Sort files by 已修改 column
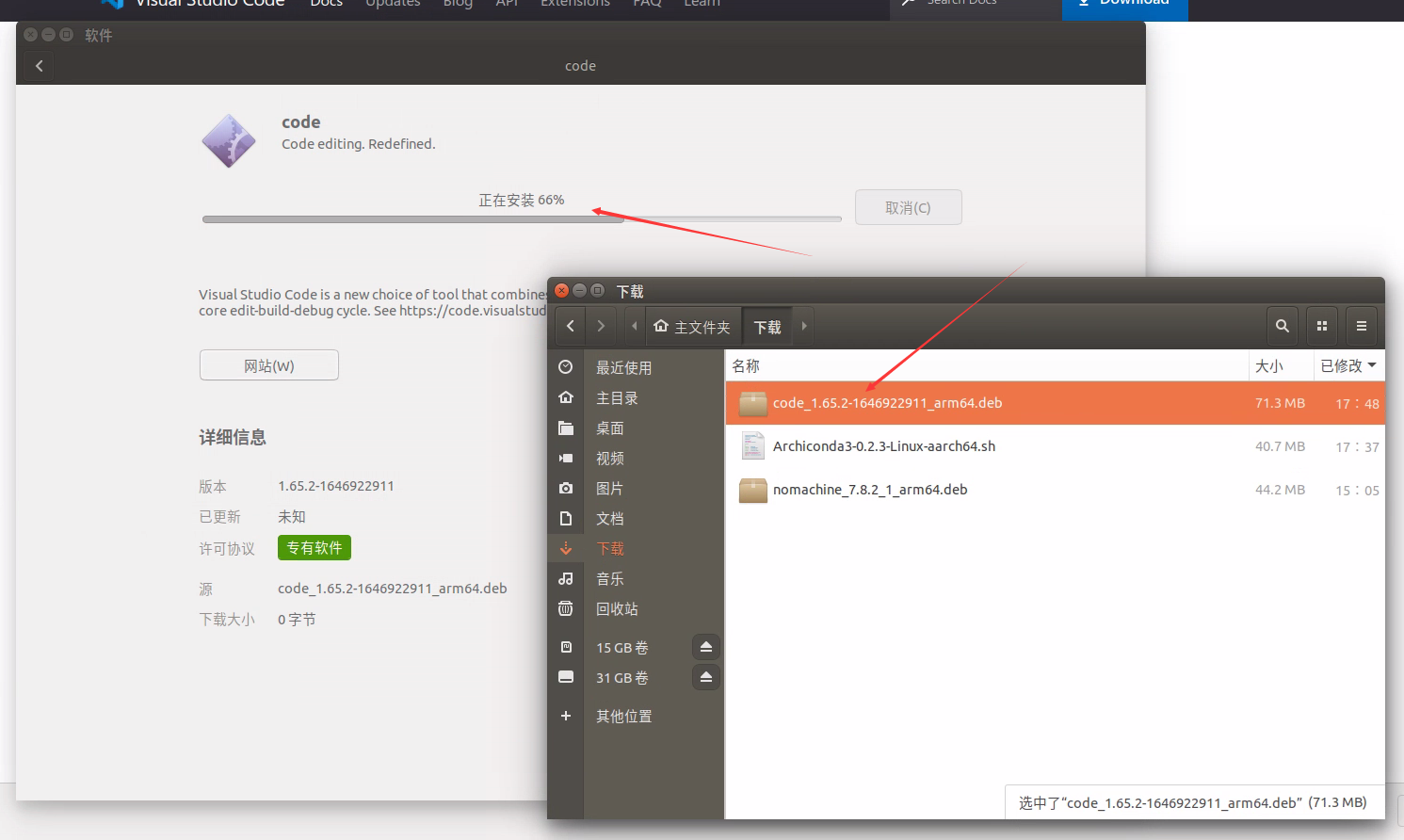This screenshot has height=840, width=1404. click(1348, 365)
